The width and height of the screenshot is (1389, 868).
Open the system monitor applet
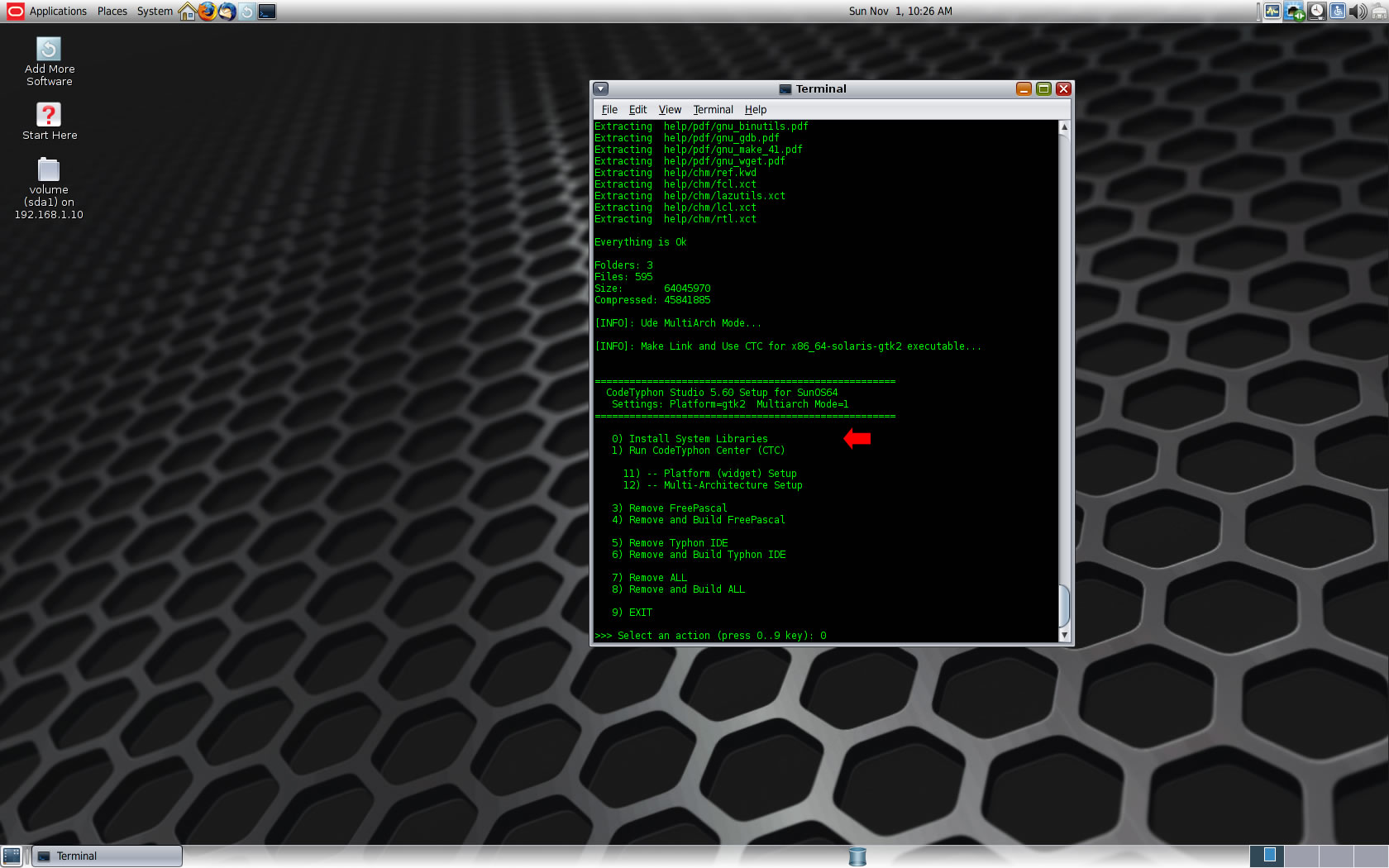click(x=1272, y=12)
